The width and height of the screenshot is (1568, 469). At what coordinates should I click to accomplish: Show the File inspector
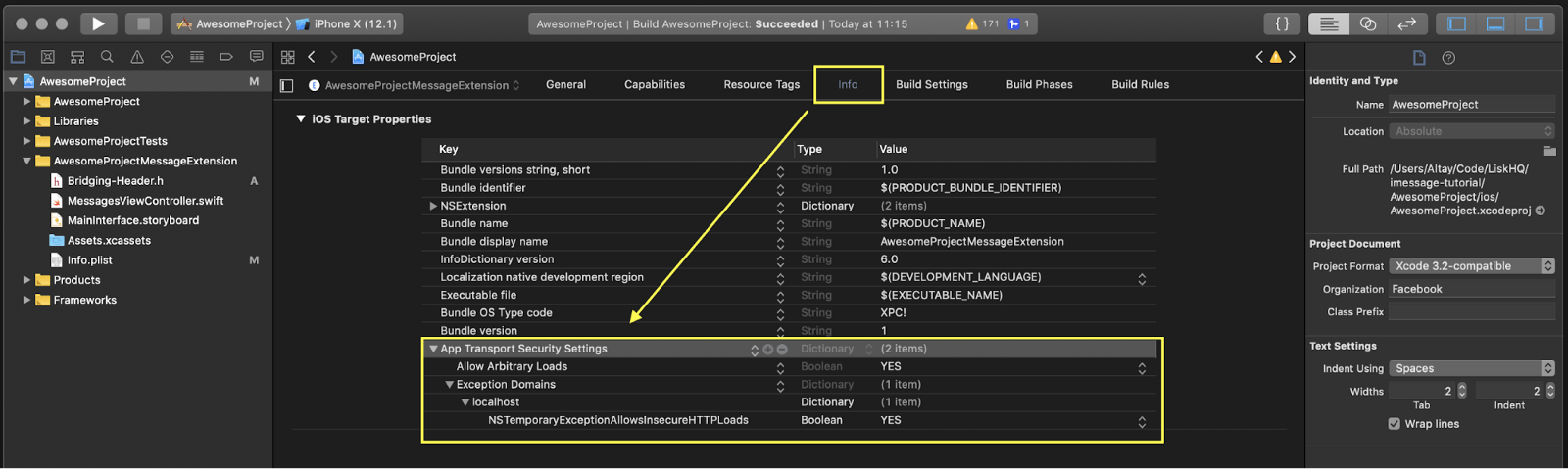[x=1419, y=58]
